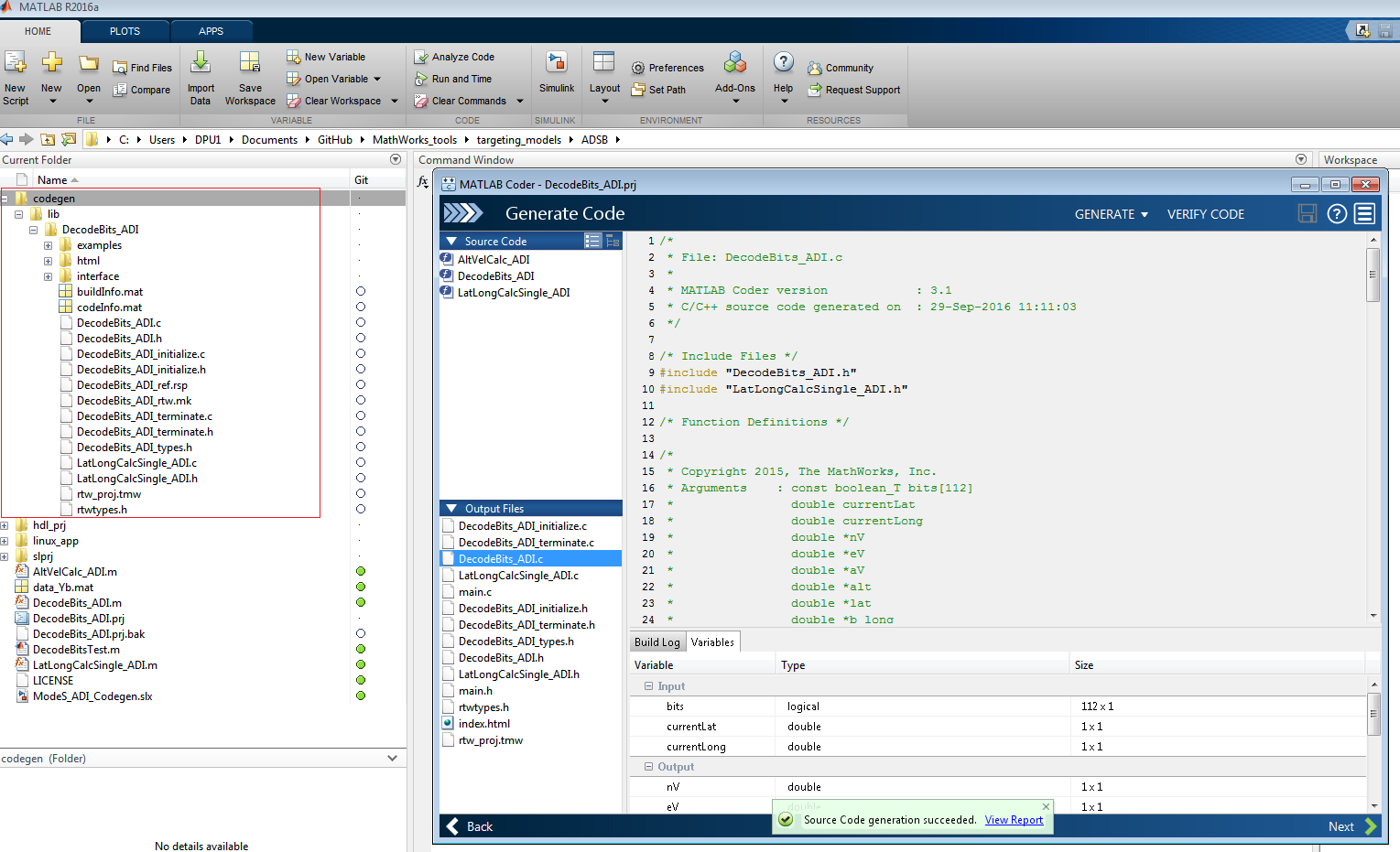Click the fx function browser icon
This screenshot has height=852, width=1400.
[422, 181]
